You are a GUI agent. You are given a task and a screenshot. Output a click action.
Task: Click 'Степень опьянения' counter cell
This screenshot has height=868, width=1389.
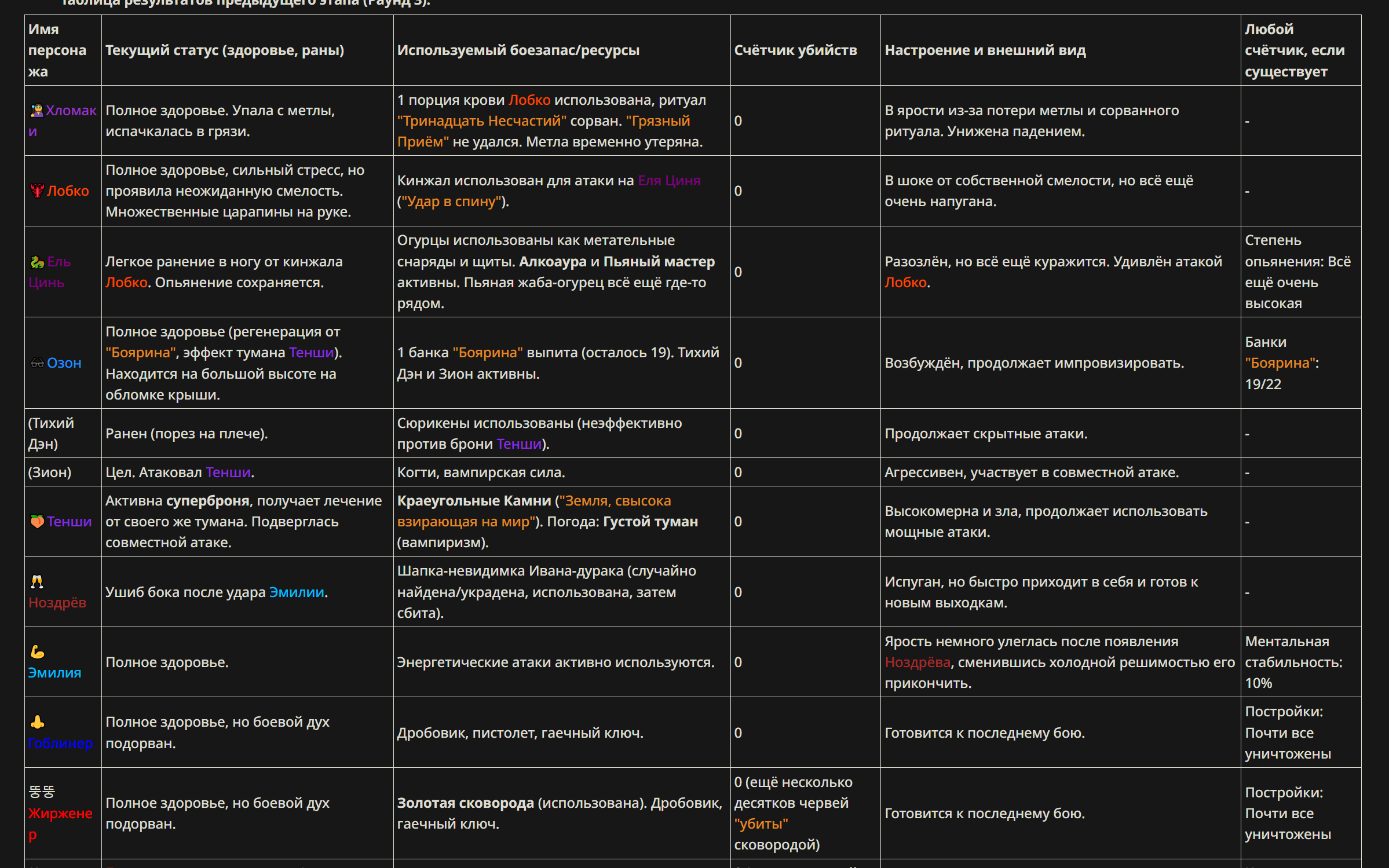click(1301, 272)
